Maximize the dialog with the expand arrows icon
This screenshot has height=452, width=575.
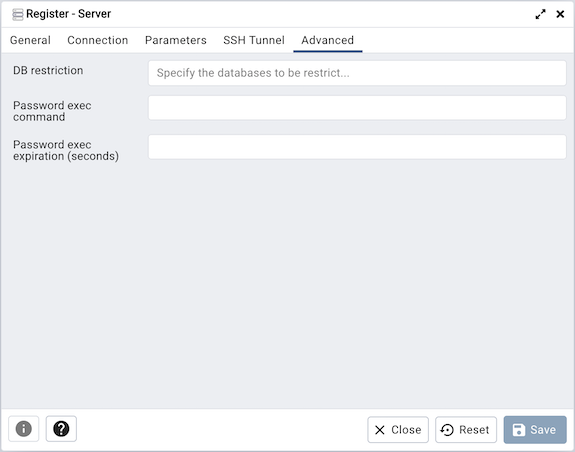tap(540, 14)
